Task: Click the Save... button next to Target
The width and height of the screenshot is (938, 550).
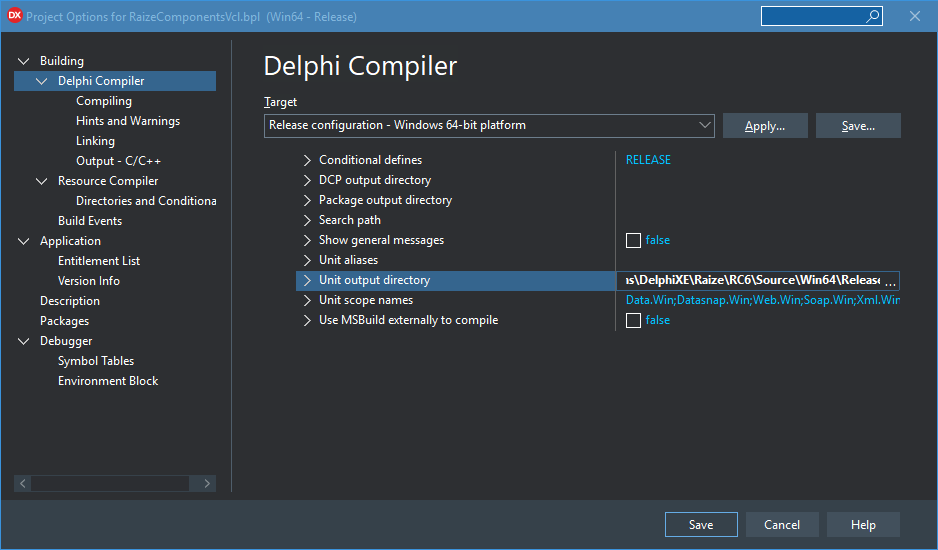Action: click(x=858, y=126)
